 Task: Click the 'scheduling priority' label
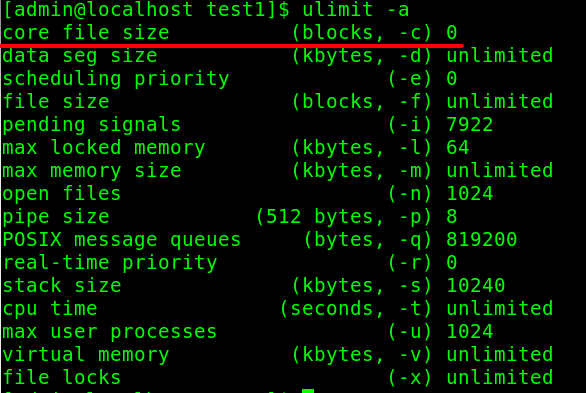pyautogui.click(x=116, y=79)
